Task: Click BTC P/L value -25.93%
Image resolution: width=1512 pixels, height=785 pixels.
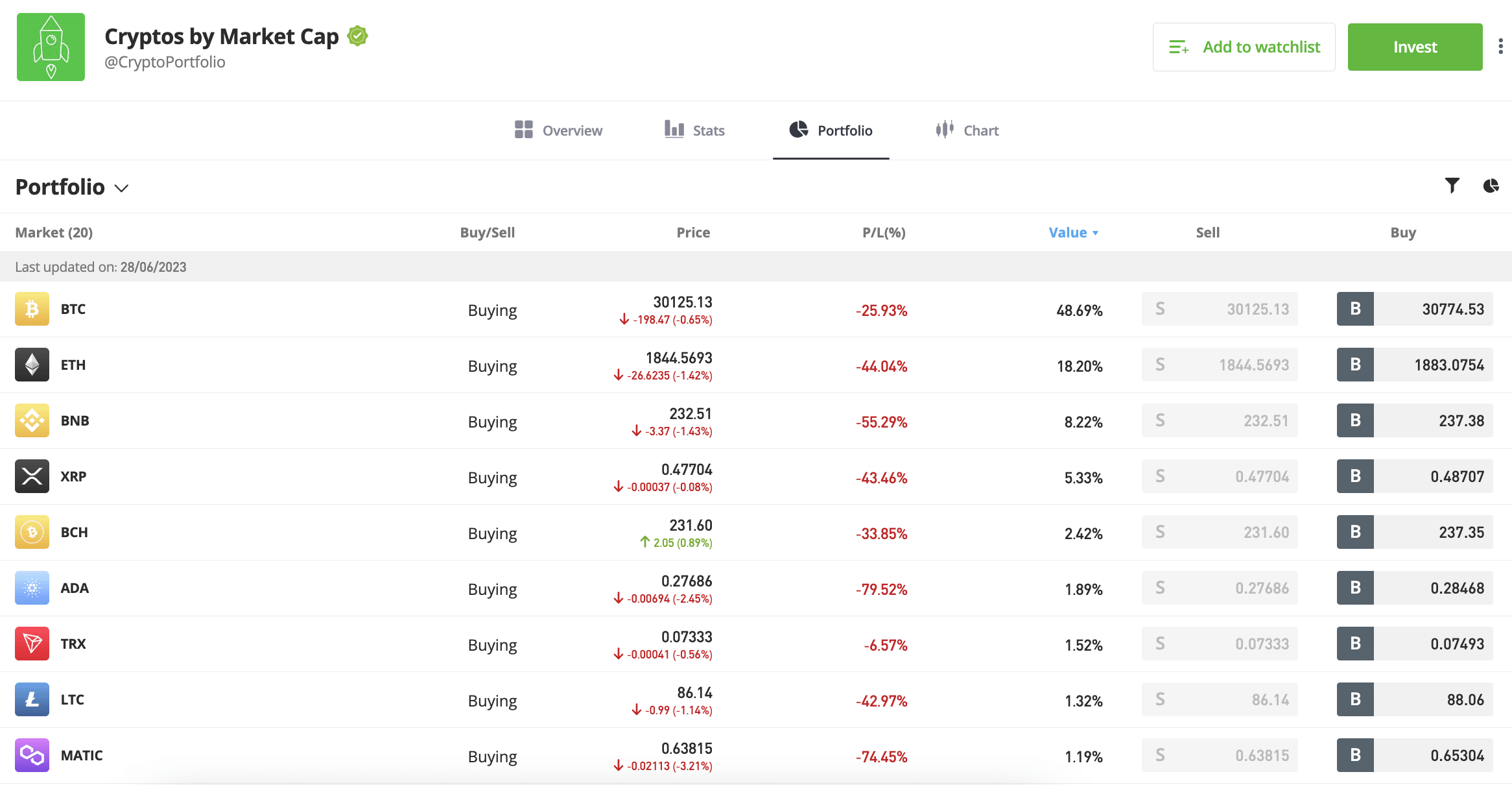Action: pyautogui.click(x=881, y=311)
